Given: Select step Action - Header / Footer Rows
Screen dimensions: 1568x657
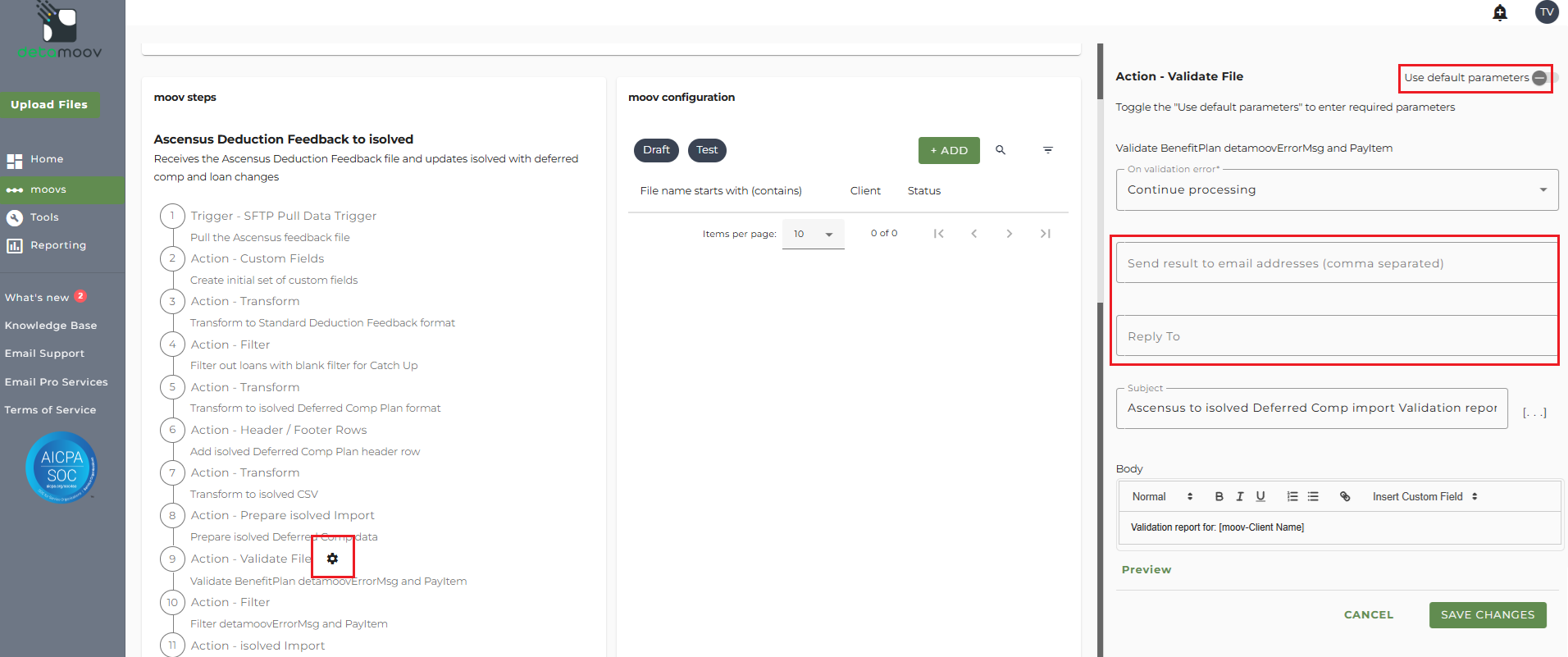Looking at the screenshot, I should [x=278, y=430].
